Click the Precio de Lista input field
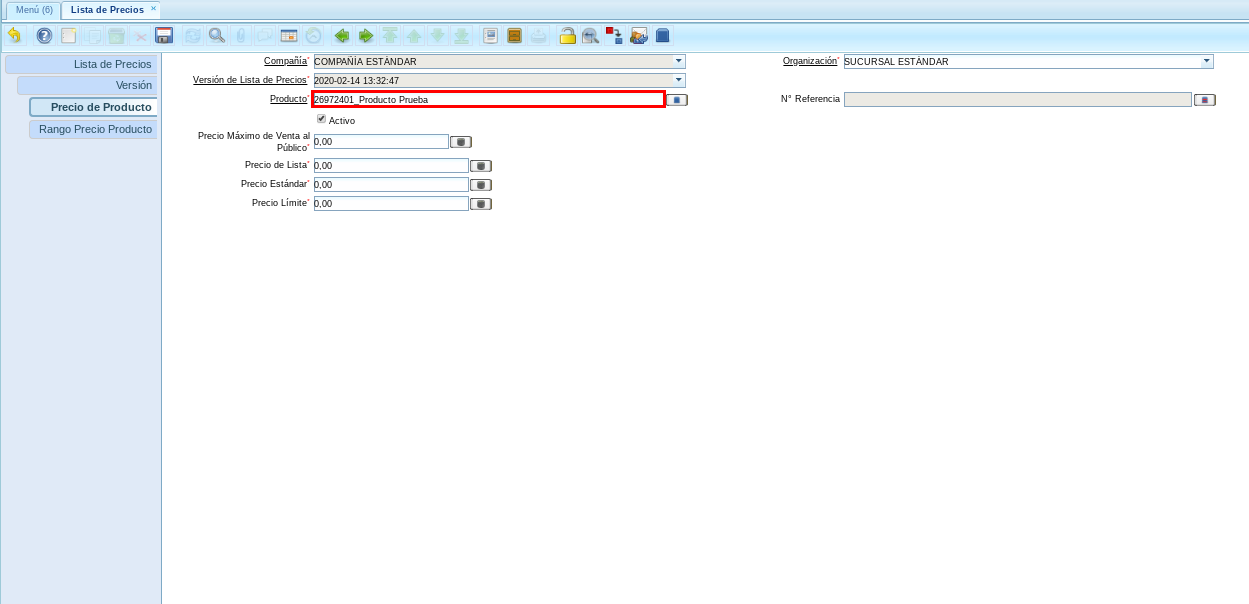Image resolution: width=1249 pixels, height=604 pixels. click(390, 166)
